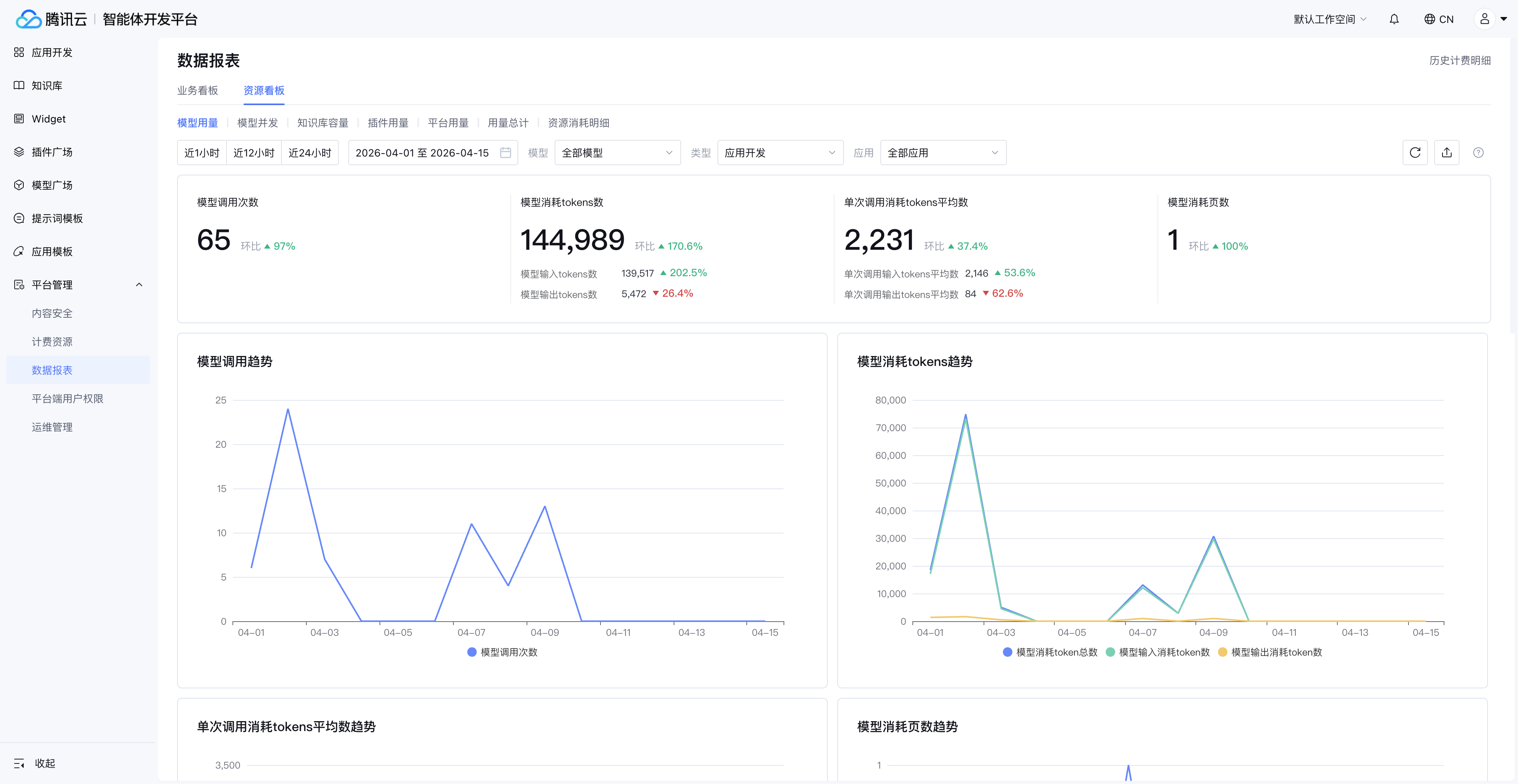
Task: Open the notification bell
Action: (1393, 19)
